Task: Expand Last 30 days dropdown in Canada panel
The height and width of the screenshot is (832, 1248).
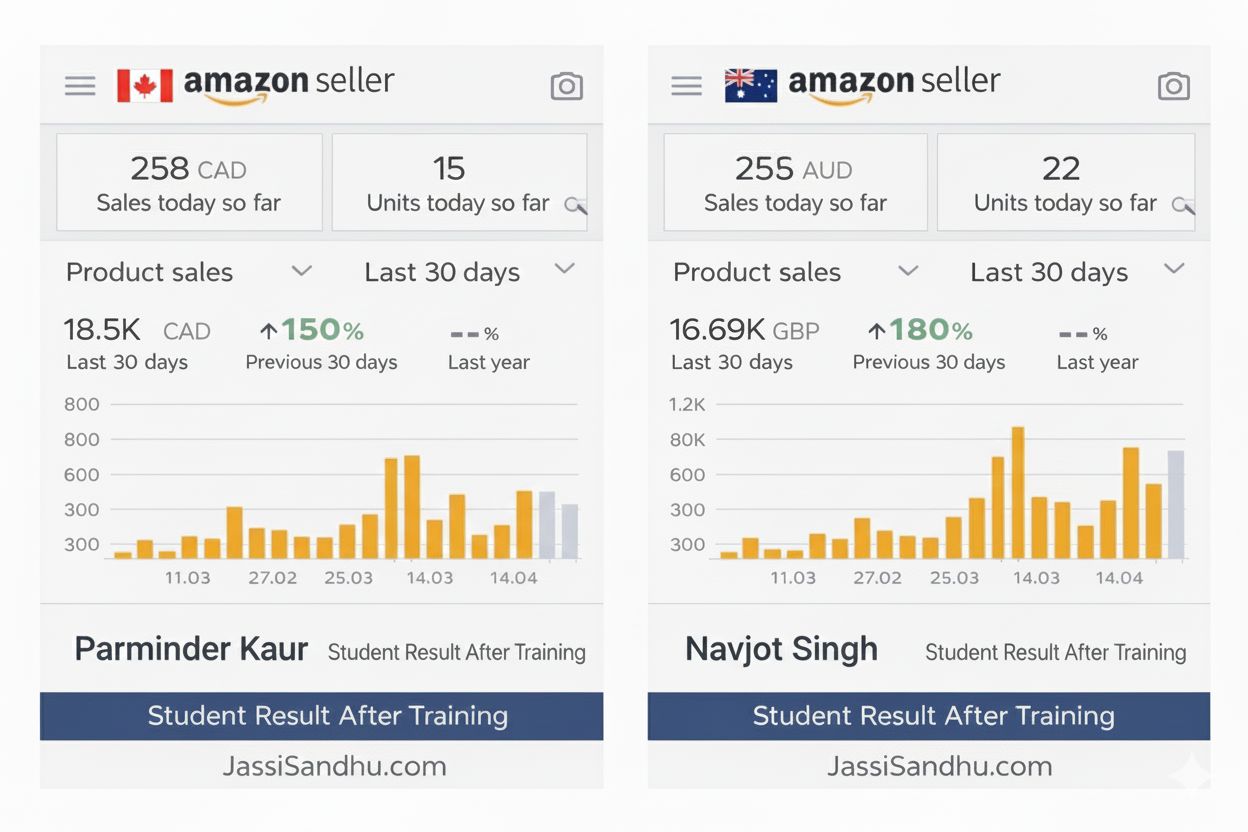Action: pos(565,269)
